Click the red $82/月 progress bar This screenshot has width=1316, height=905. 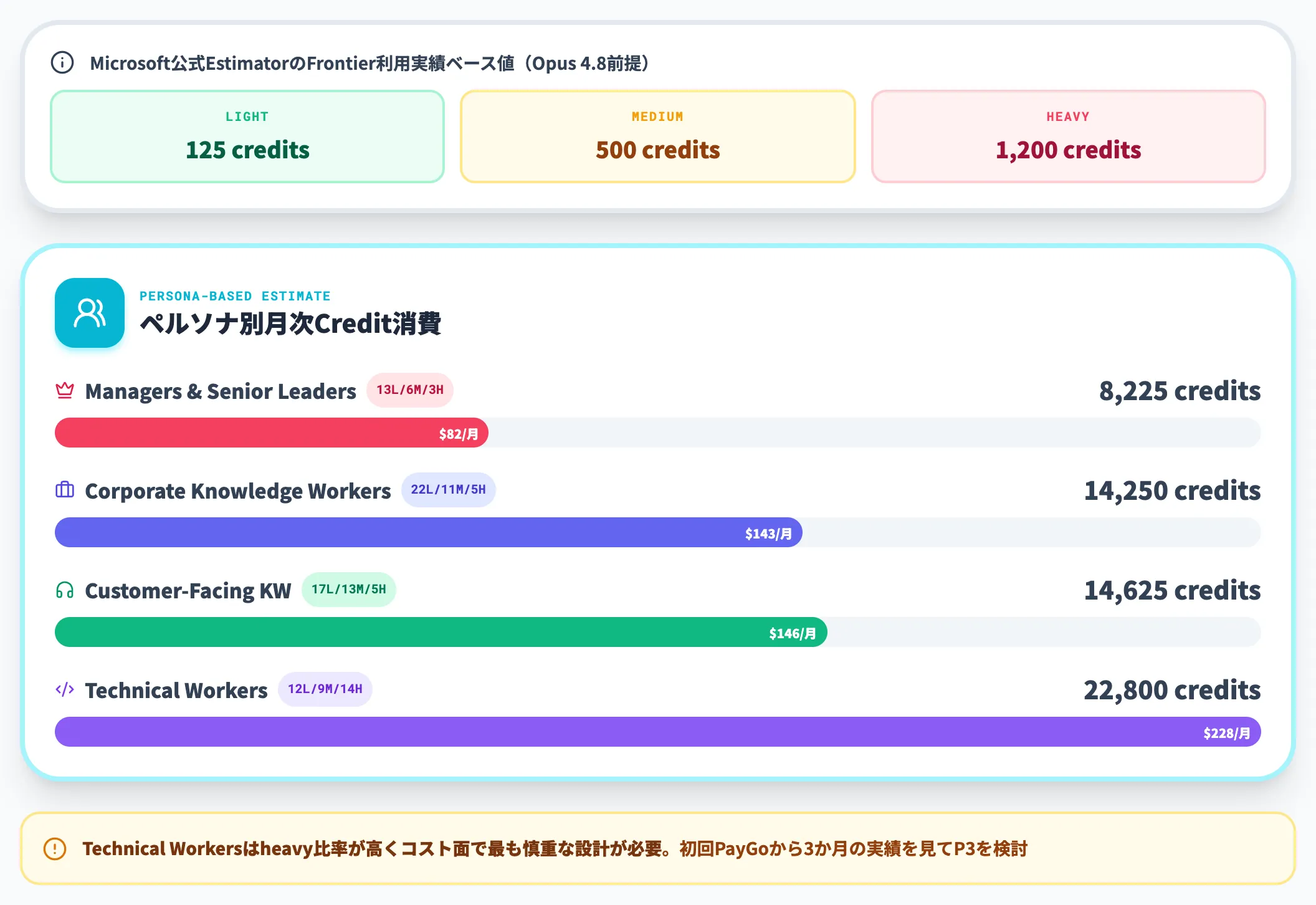[272, 433]
